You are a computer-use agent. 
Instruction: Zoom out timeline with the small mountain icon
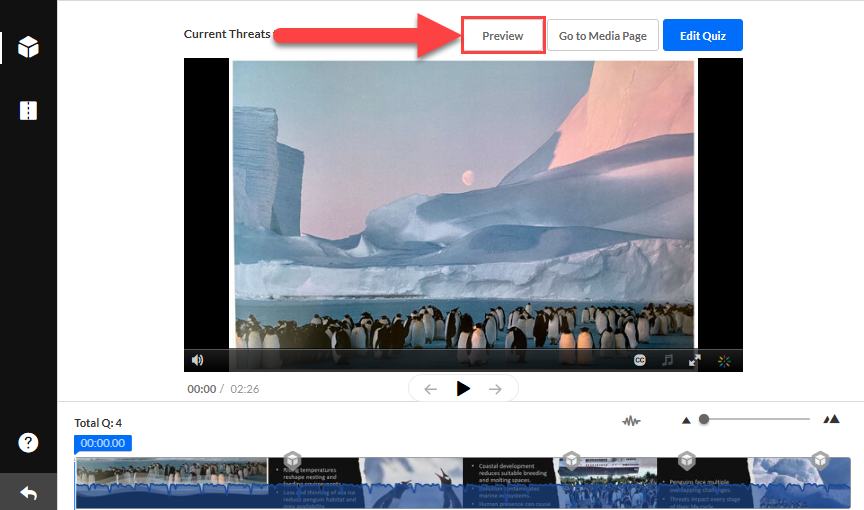(686, 420)
